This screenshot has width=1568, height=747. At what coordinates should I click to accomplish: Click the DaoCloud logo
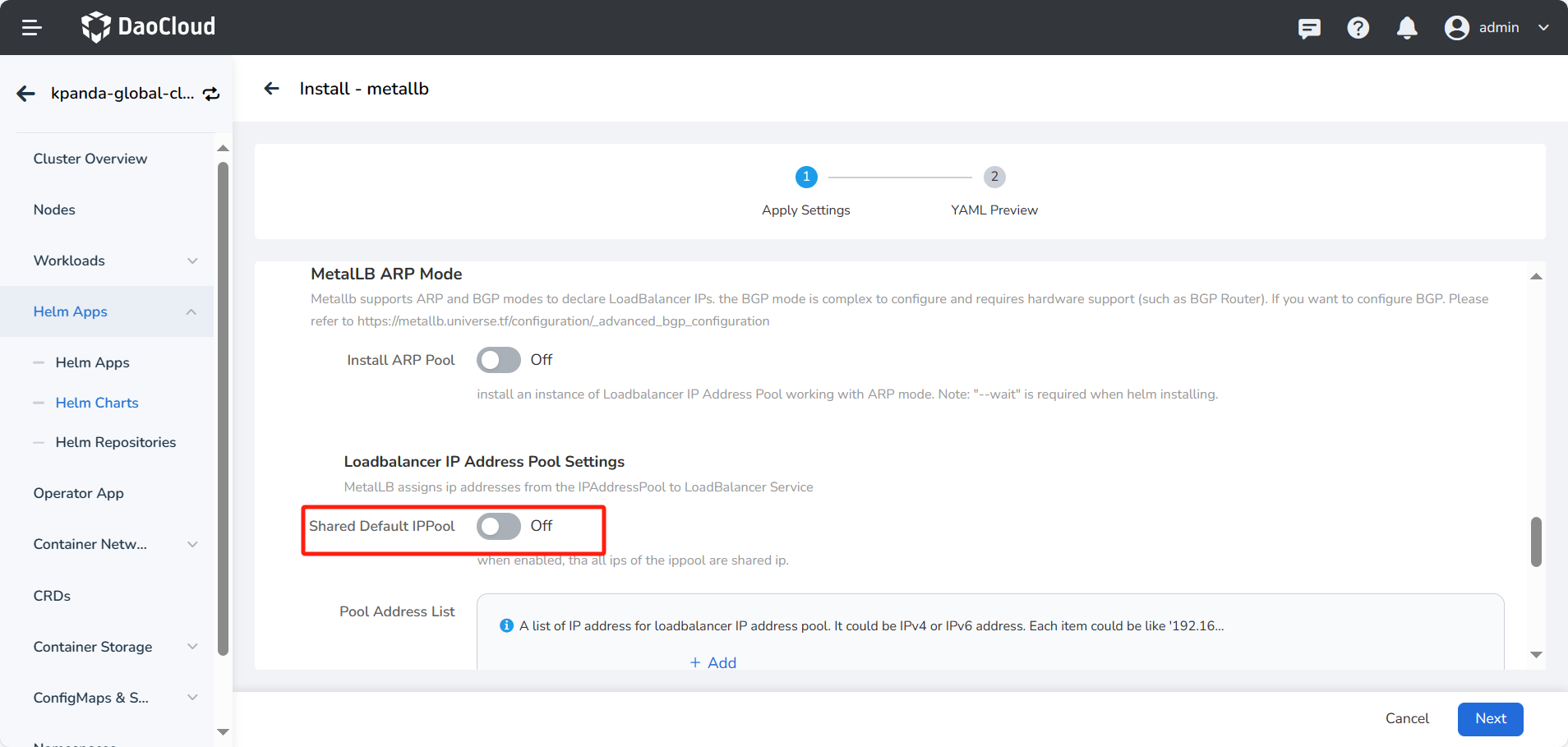(x=148, y=26)
